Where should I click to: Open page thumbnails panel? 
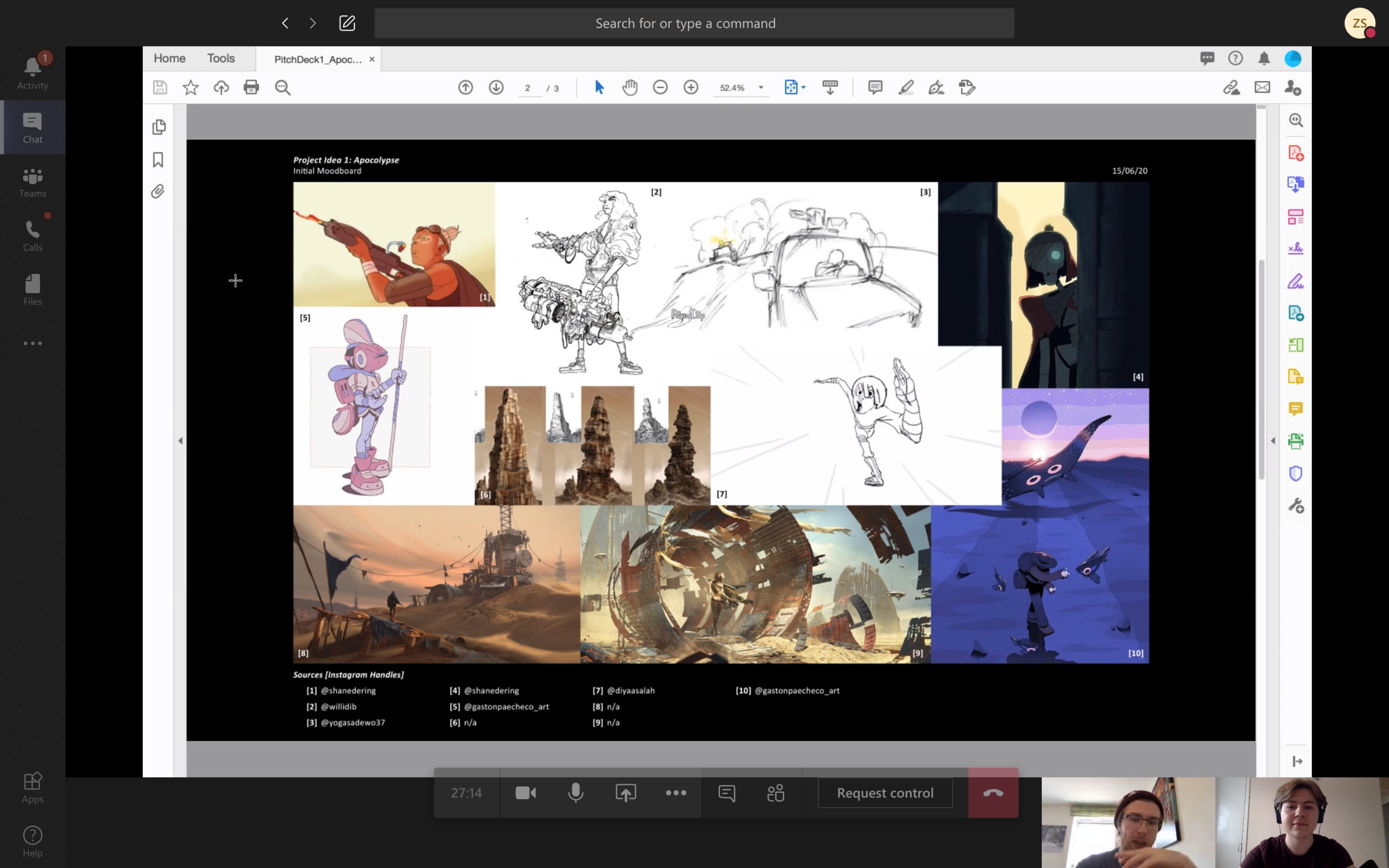coord(159,127)
